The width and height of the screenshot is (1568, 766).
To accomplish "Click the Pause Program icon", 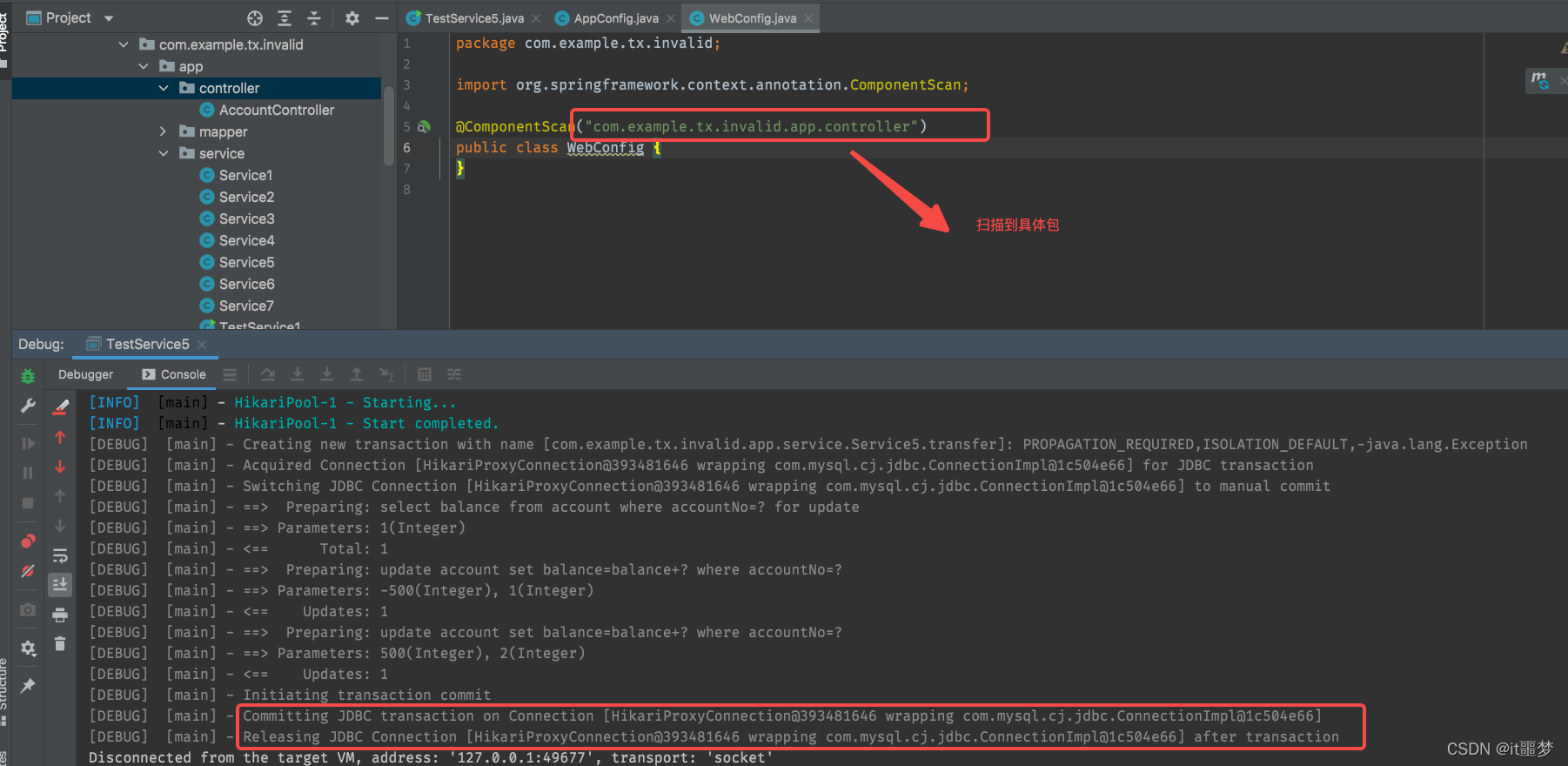I will [x=28, y=473].
